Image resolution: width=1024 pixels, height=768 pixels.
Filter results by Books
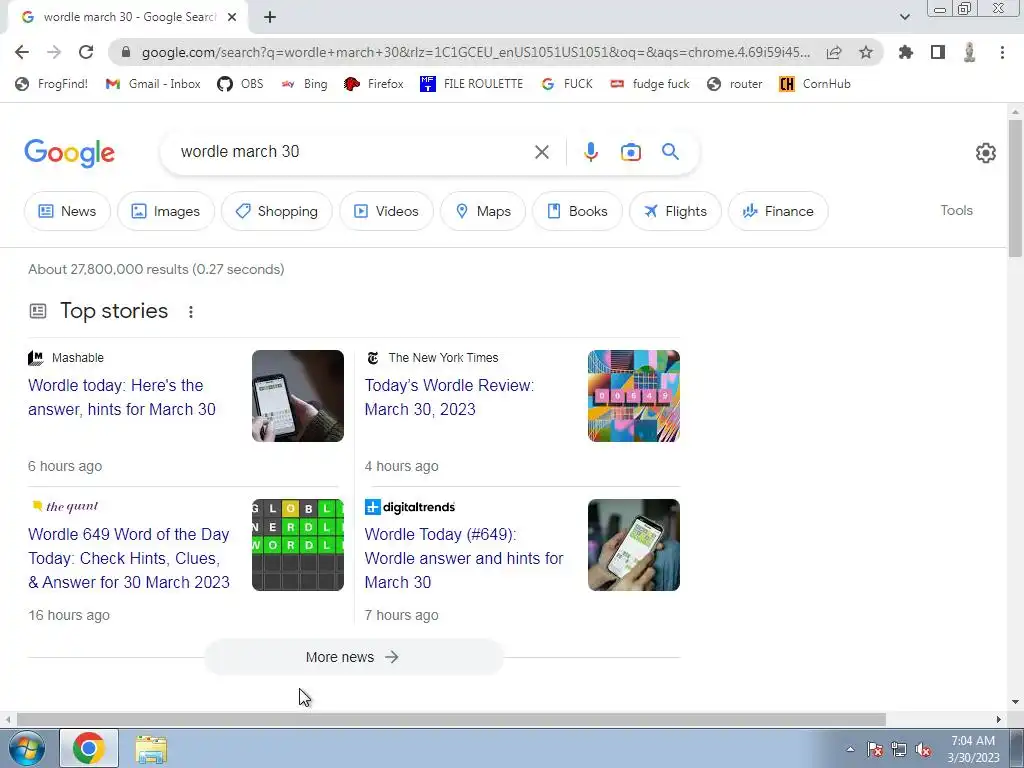click(x=577, y=211)
